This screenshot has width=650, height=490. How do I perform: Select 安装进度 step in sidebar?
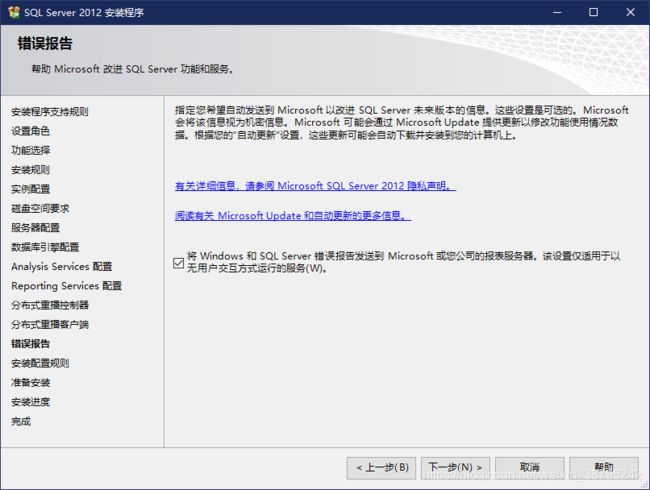(31, 402)
